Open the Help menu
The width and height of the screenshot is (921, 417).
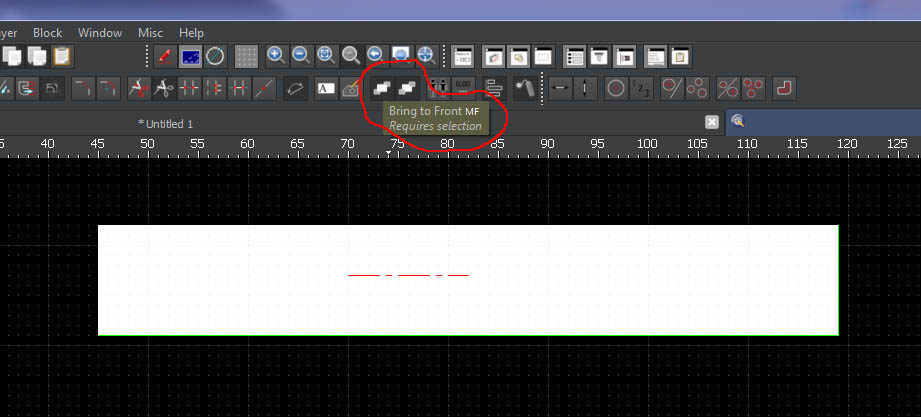pyautogui.click(x=191, y=33)
